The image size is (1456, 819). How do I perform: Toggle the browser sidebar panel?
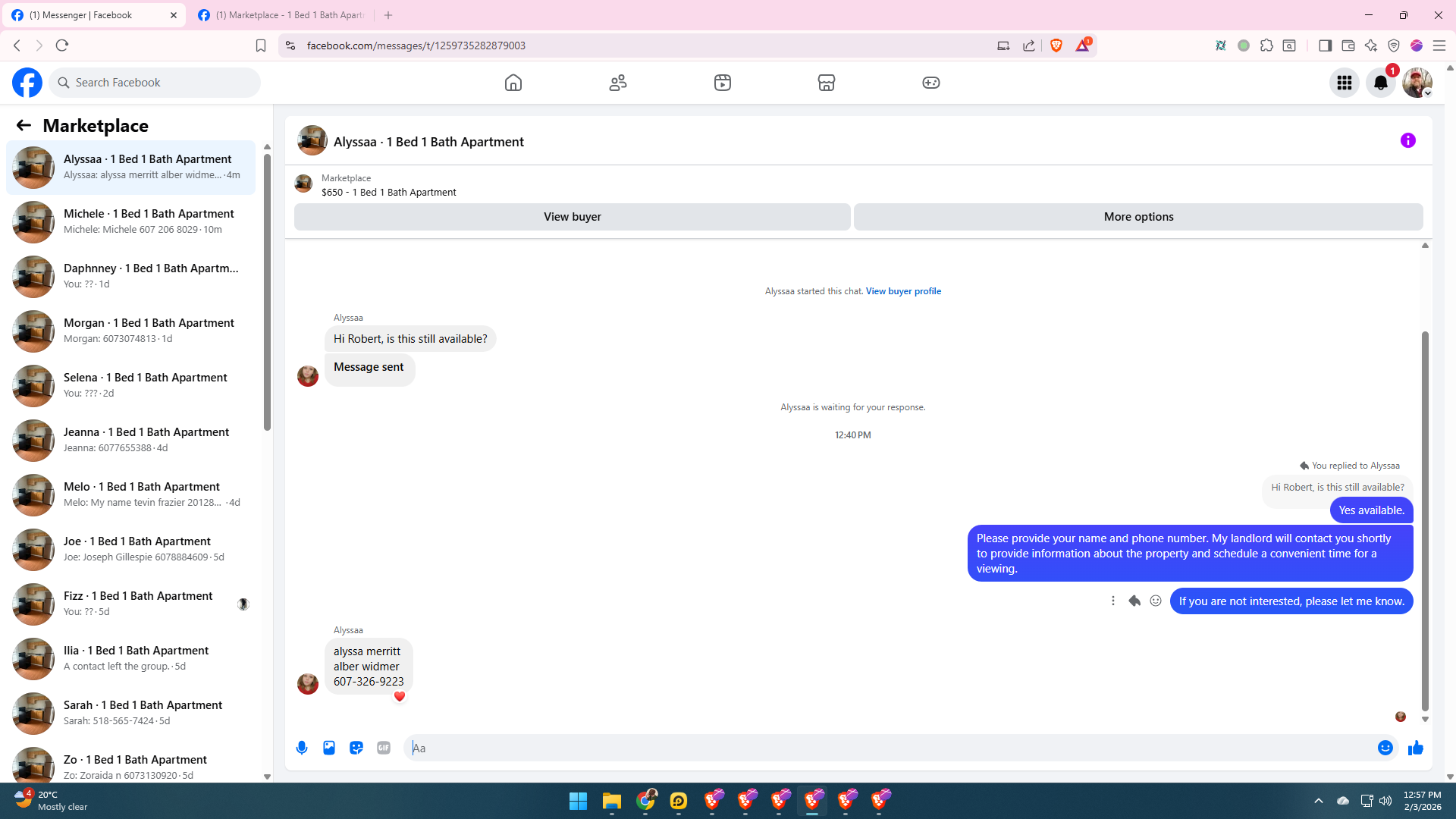pyautogui.click(x=1325, y=45)
